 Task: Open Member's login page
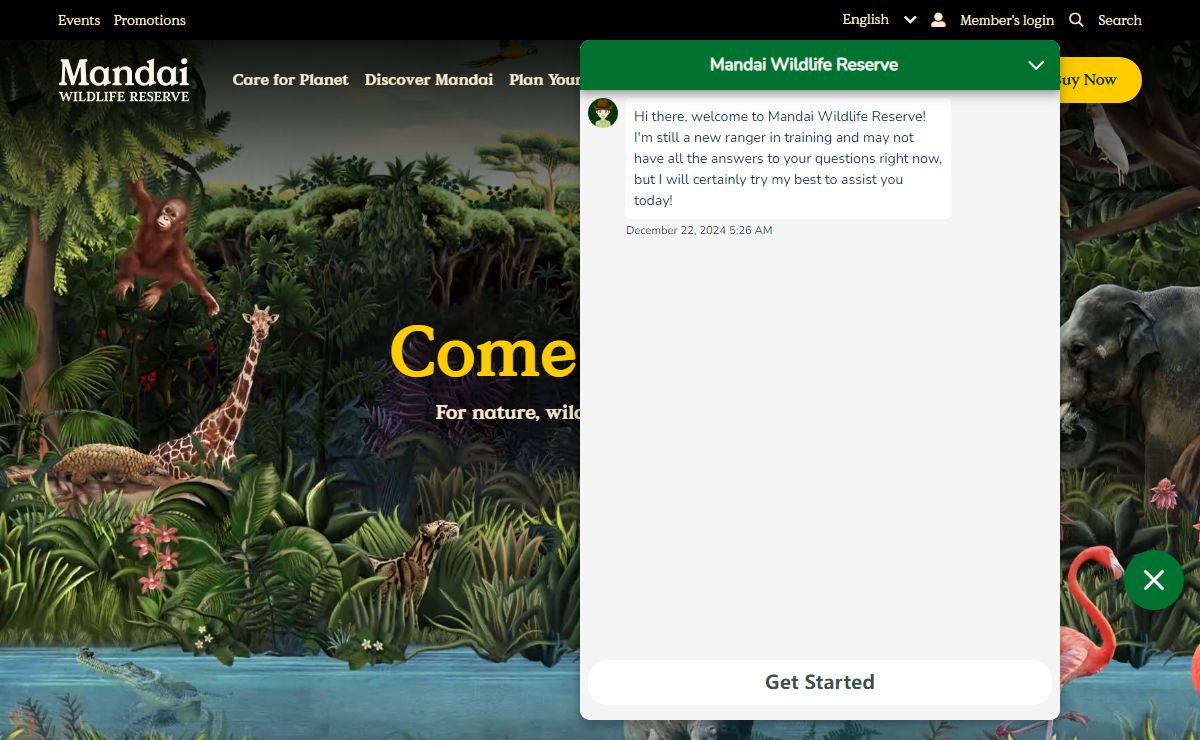point(1007,20)
